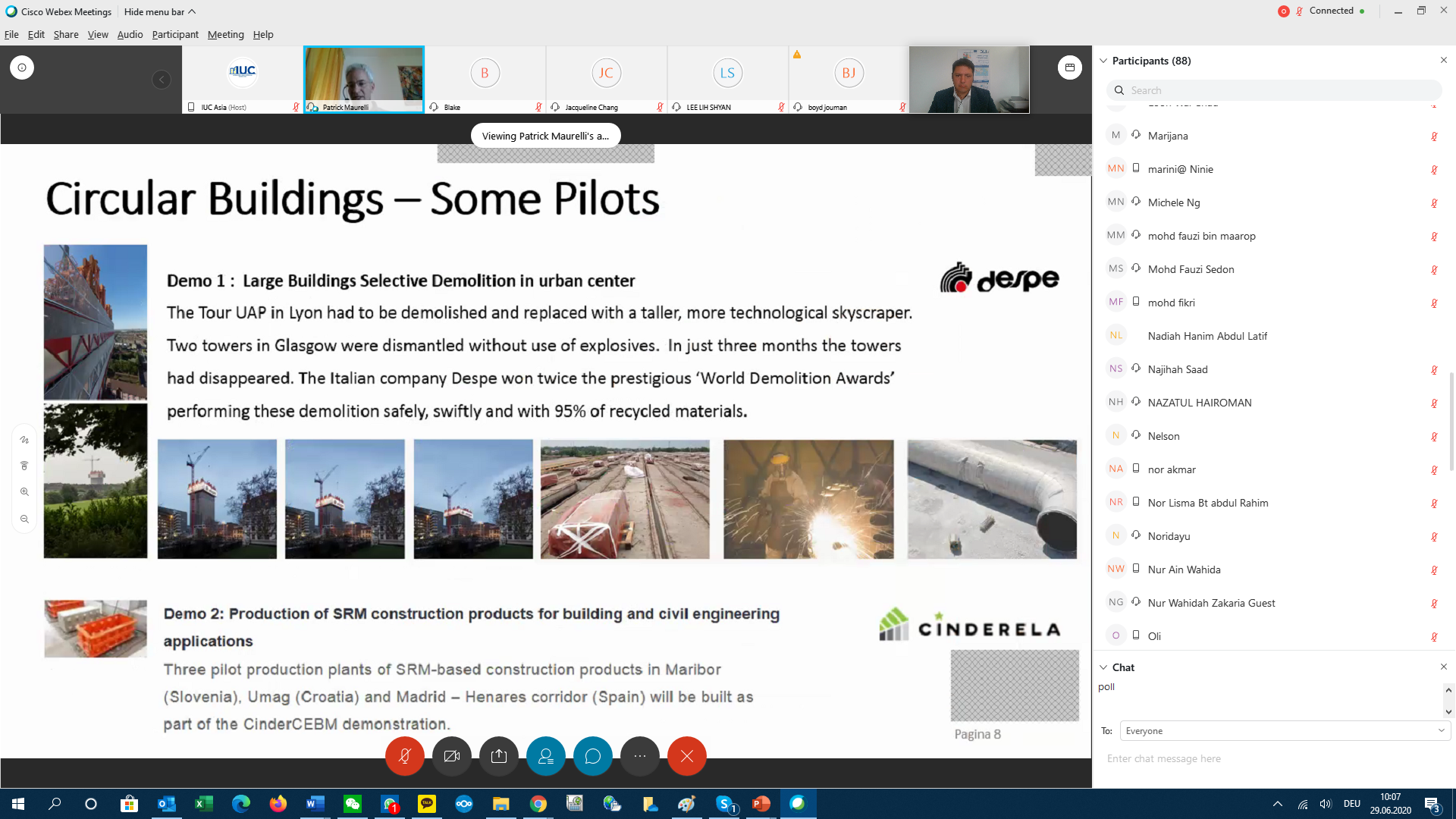The image size is (1456, 819).
Task: Open the Participant menu
Action: coord(174,34)
